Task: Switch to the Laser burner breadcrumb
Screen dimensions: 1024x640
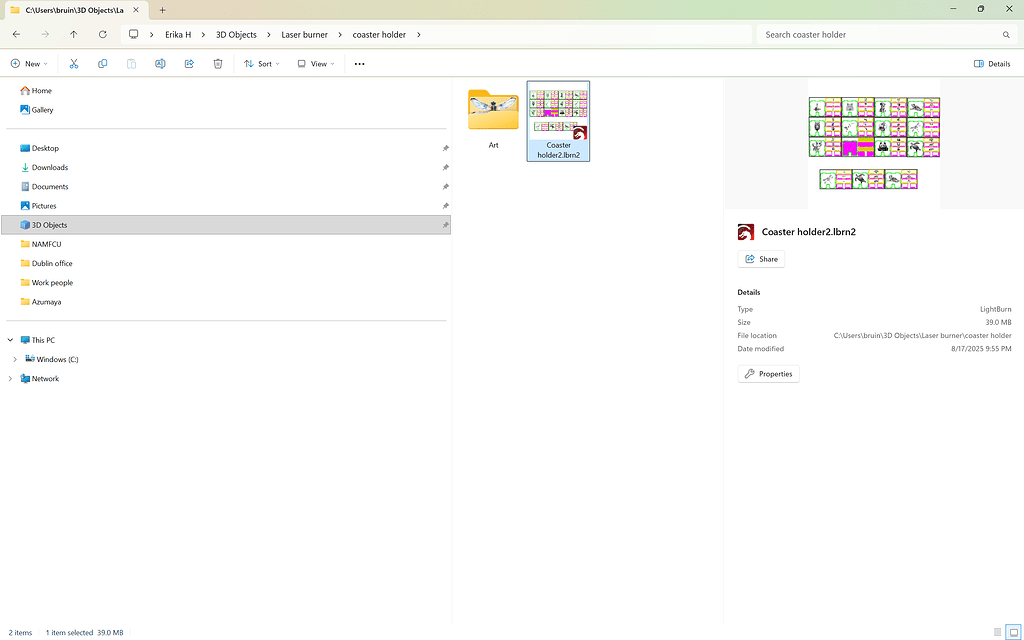Action: pos(304,33)
